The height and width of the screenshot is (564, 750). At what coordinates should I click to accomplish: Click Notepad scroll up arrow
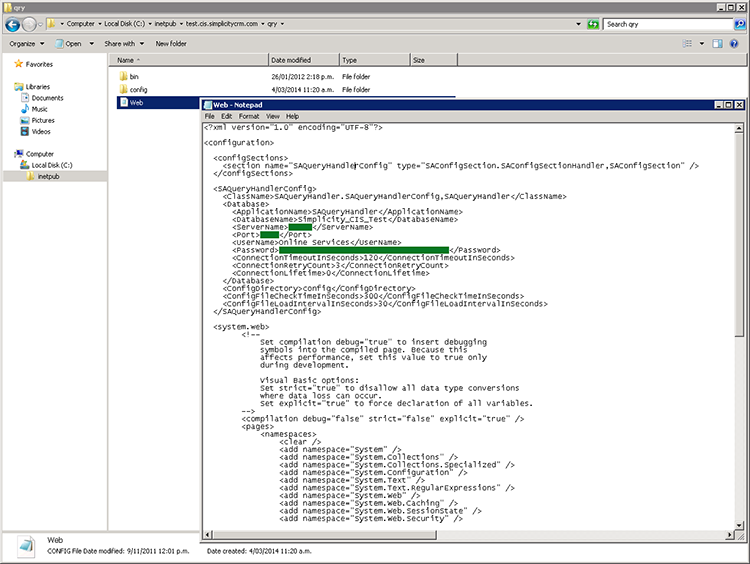(739, 128)
